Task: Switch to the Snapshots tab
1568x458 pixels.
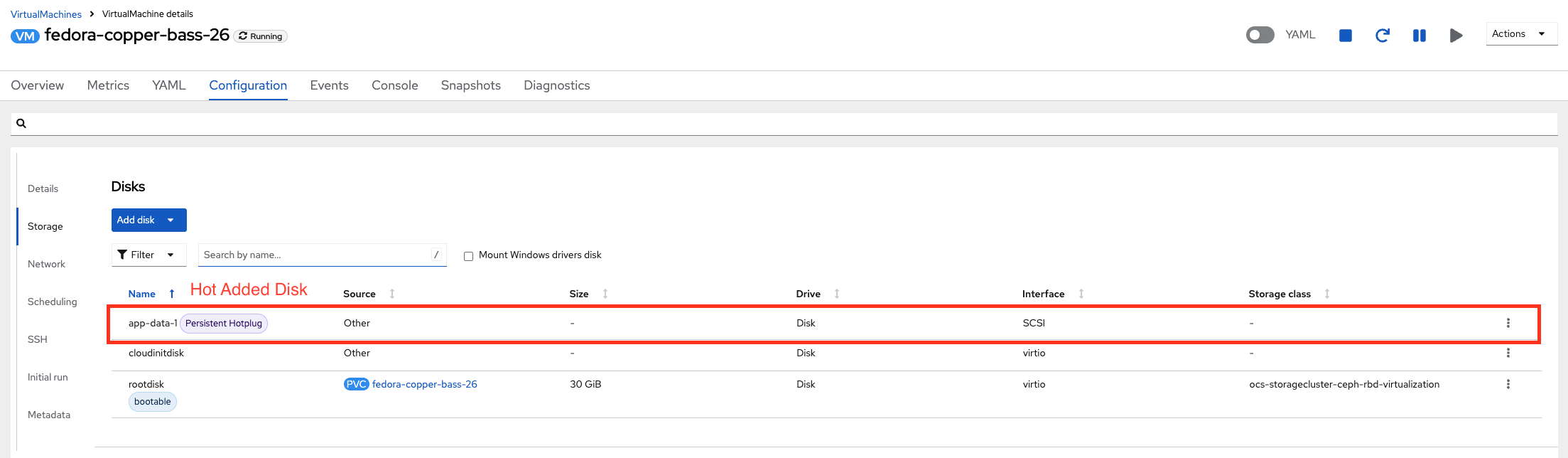Action: pyautogui.click(x=470, y=85)
